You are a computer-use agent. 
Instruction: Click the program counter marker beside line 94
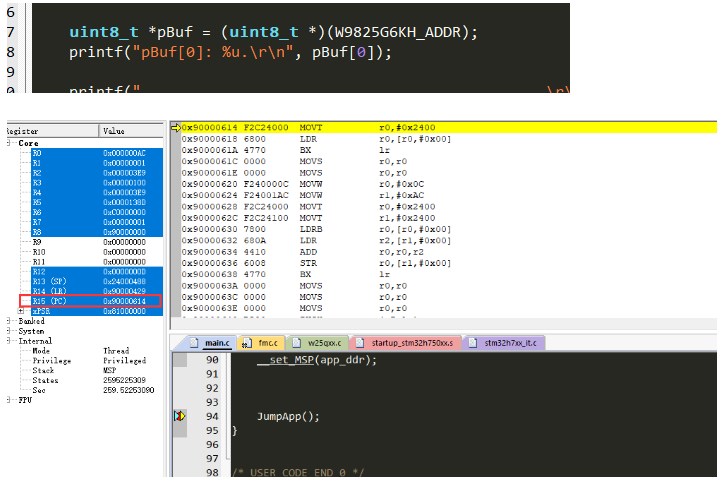point(180,415)
